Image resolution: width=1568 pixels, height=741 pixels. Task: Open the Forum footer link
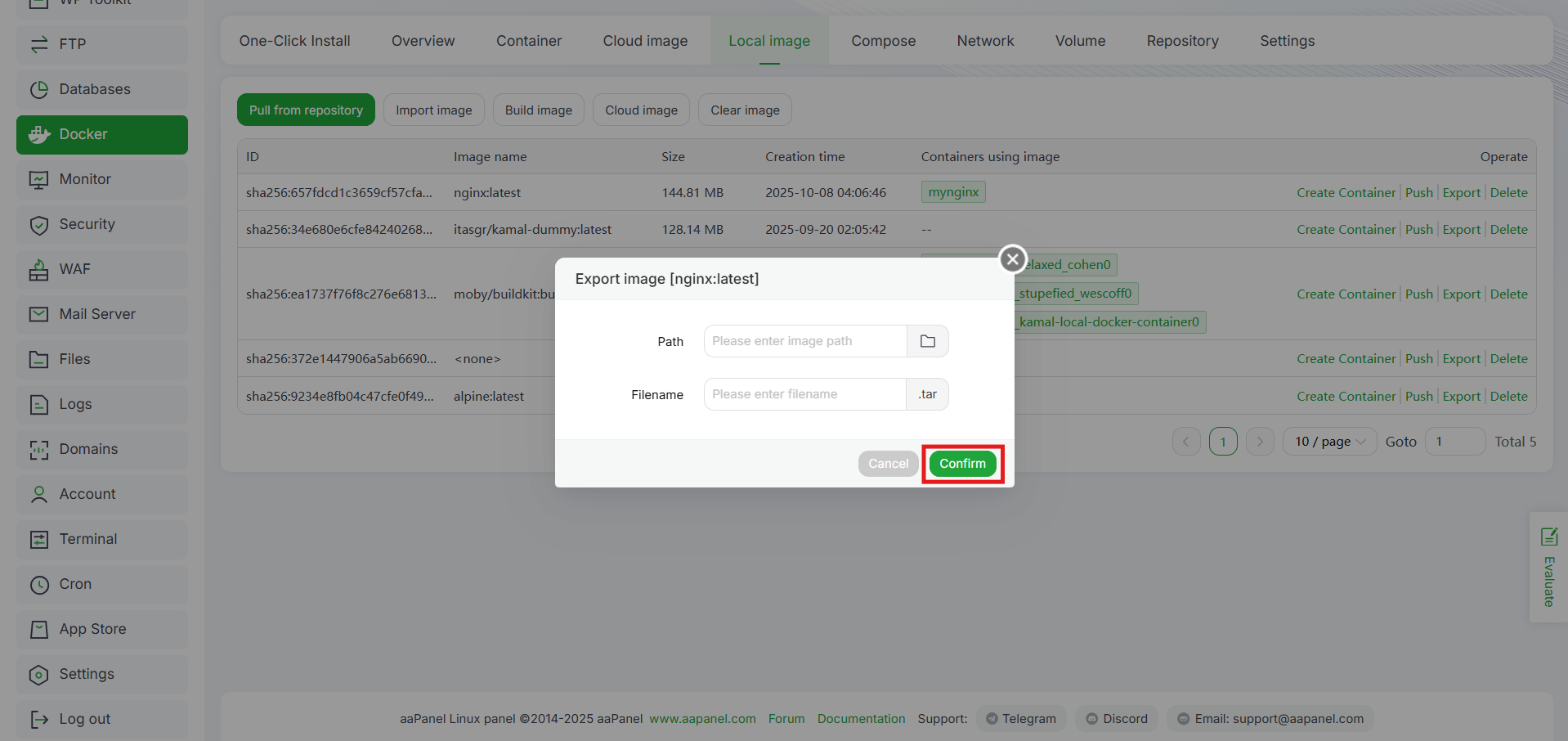(786, 719)
